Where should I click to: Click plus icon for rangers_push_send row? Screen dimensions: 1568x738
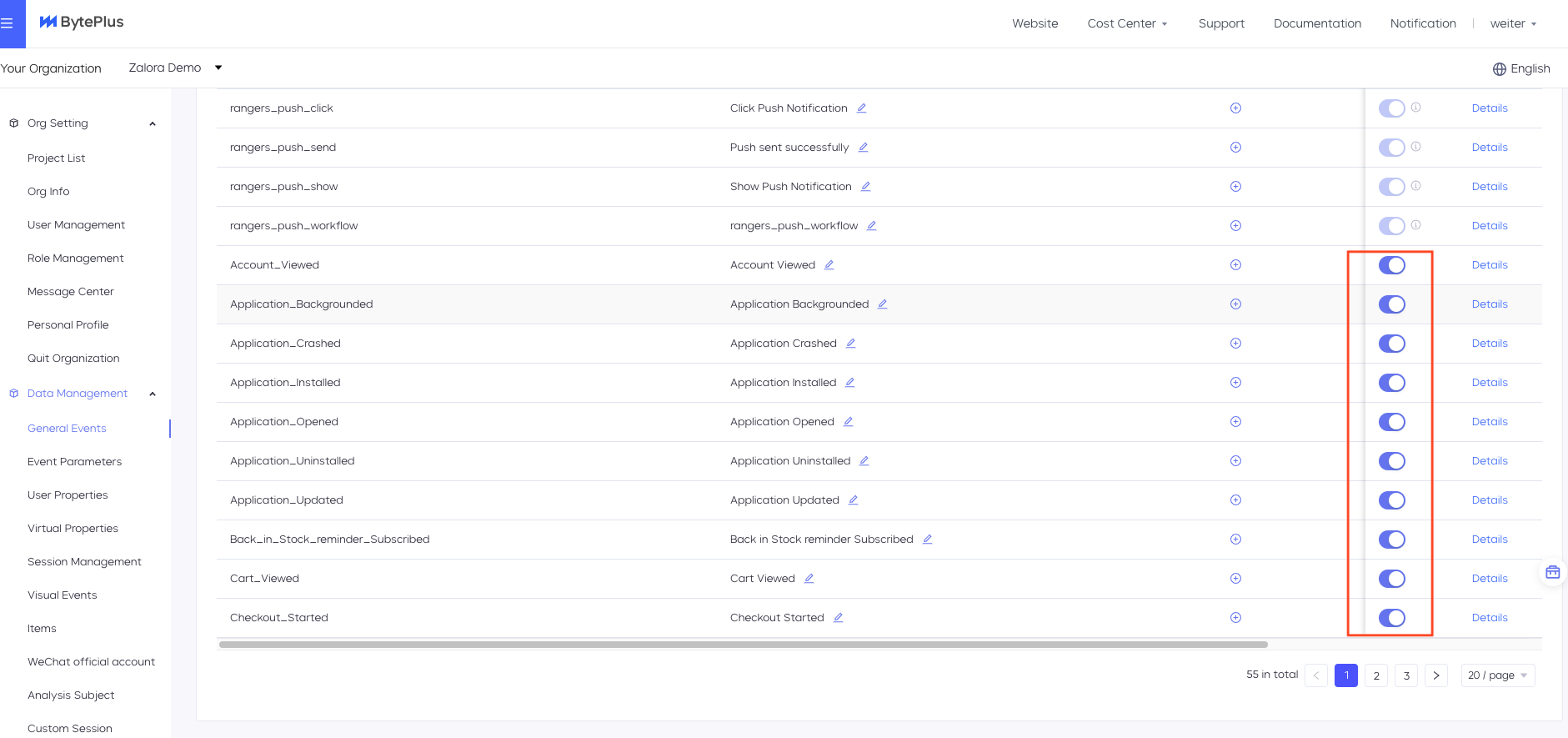[1236, 148]
